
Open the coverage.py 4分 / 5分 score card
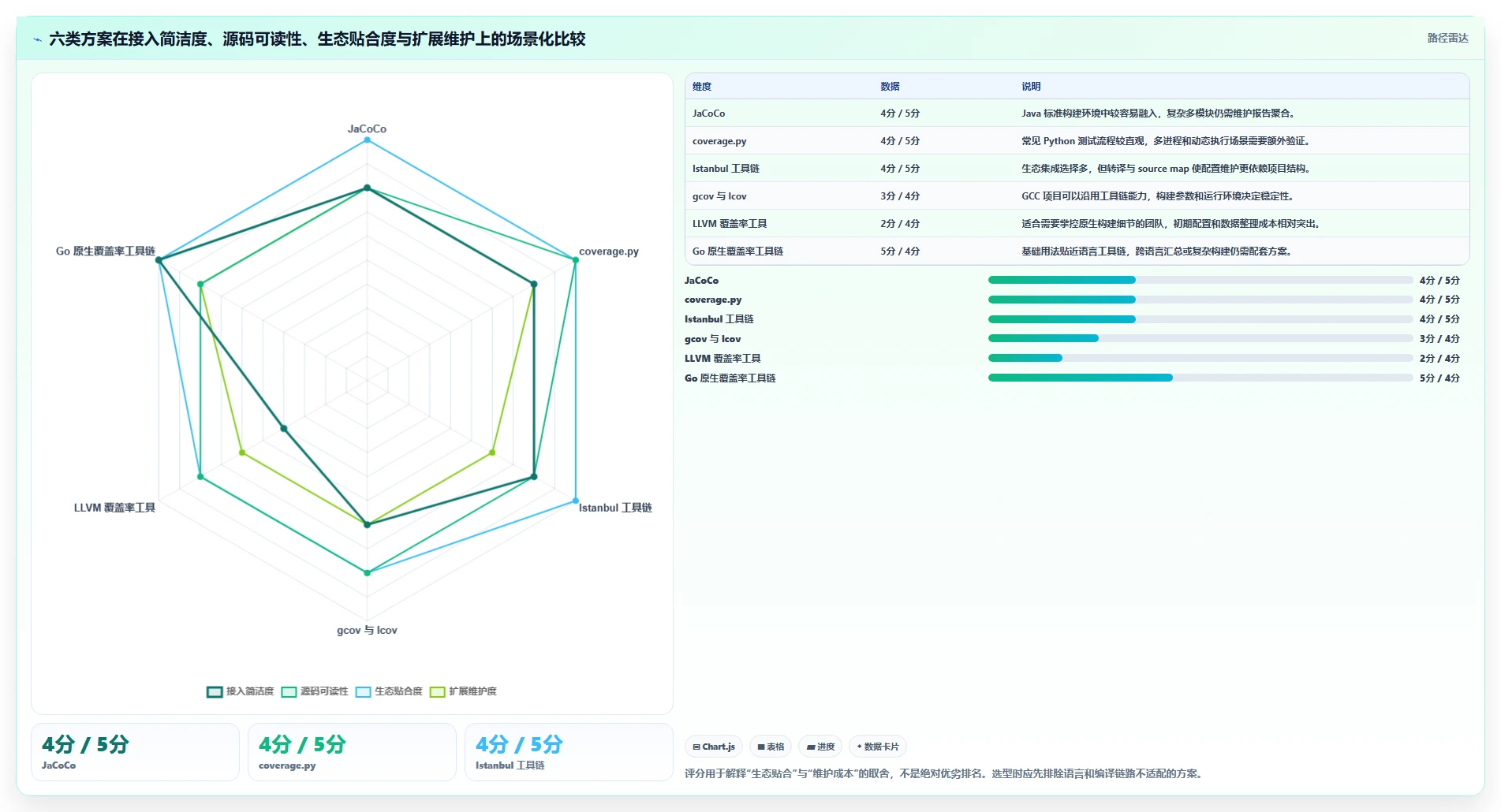coord(352,752)
